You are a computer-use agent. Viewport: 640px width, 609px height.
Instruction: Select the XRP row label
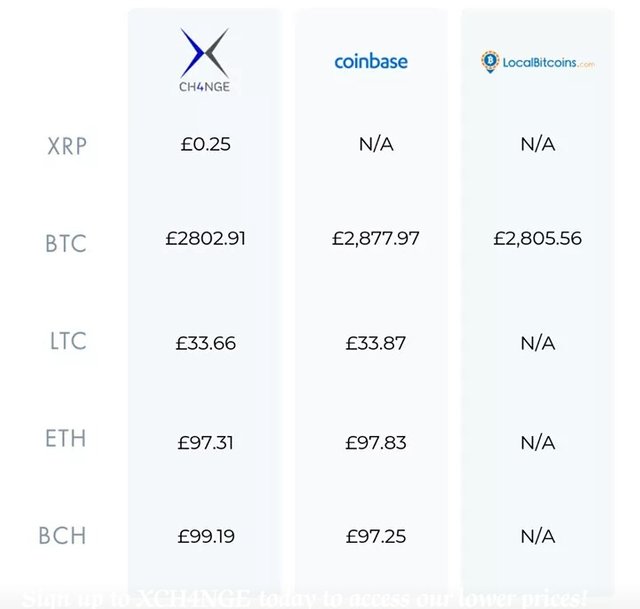67,146
